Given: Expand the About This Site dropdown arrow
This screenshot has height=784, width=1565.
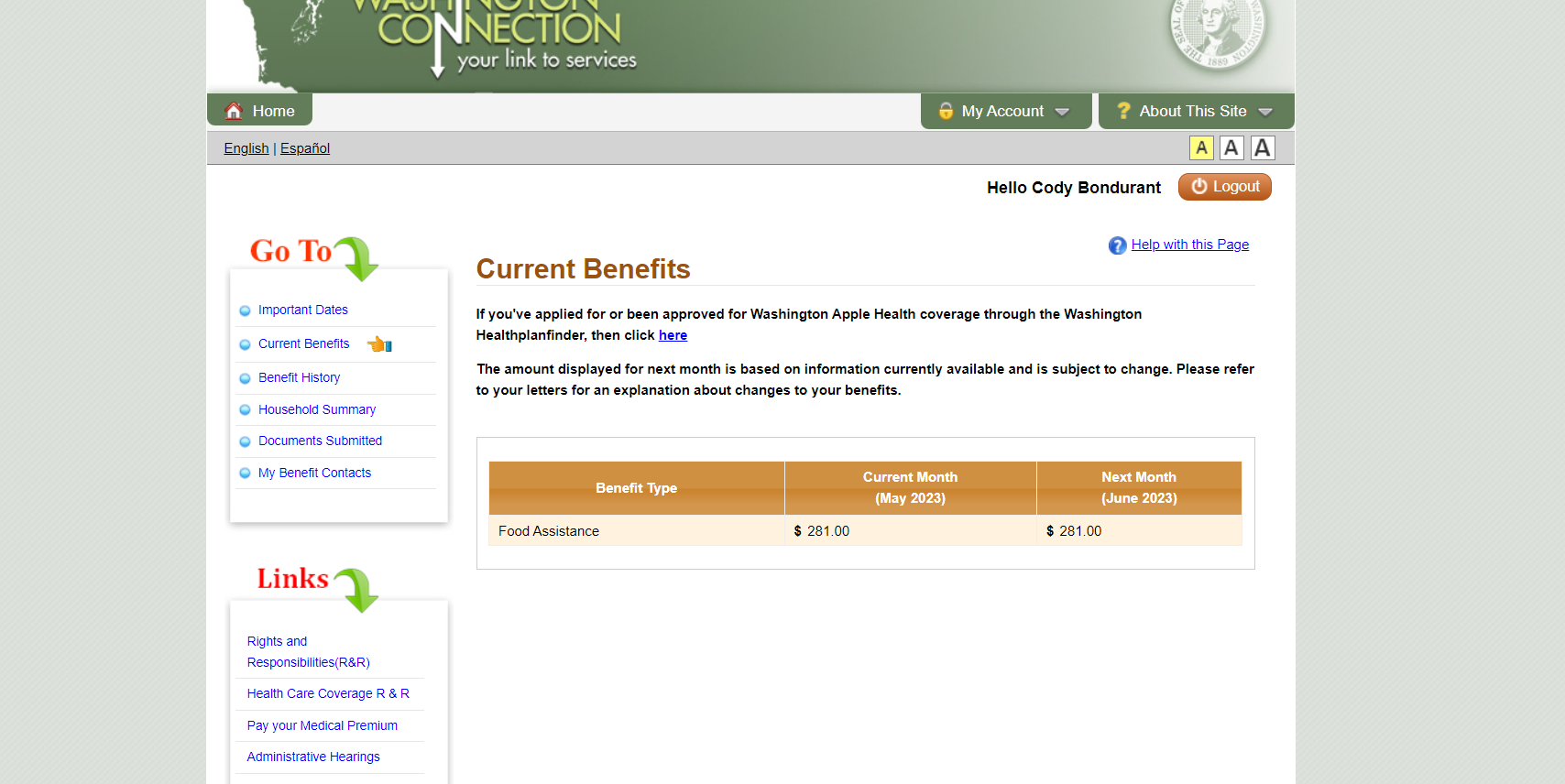Looking at the screenshot, I should click(x=1265, y=112).
